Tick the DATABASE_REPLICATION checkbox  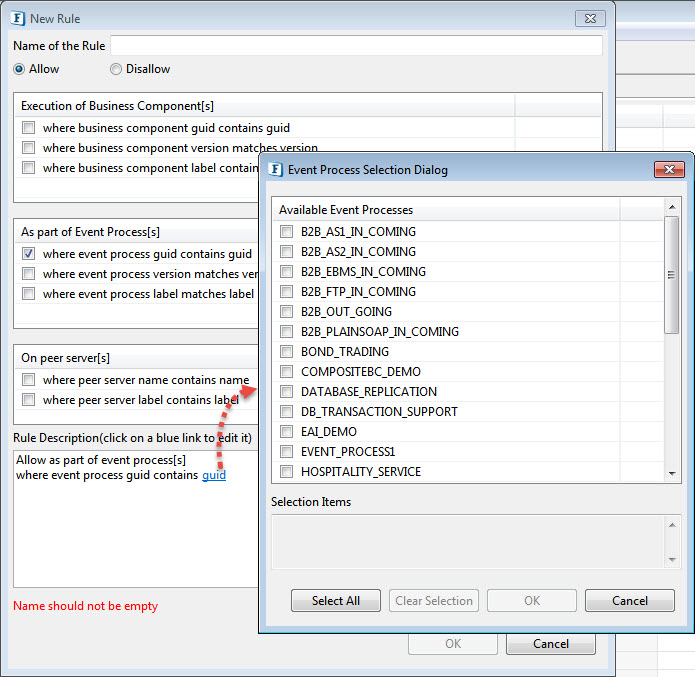click(286, 391)
